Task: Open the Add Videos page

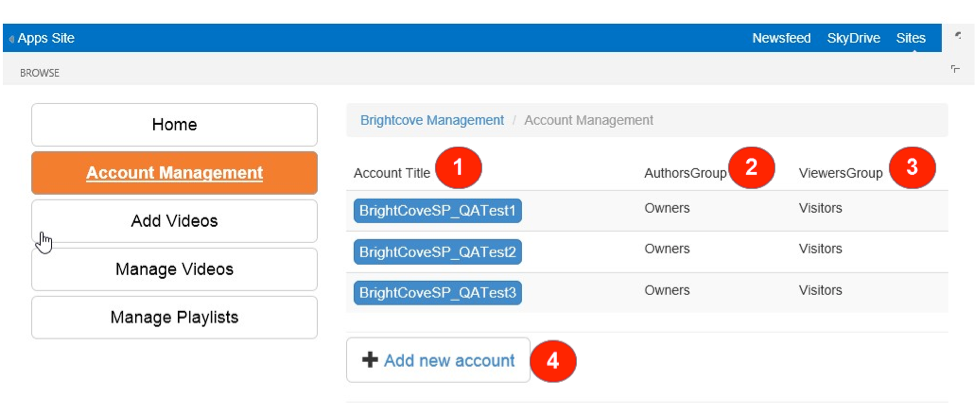Action: 174,221
